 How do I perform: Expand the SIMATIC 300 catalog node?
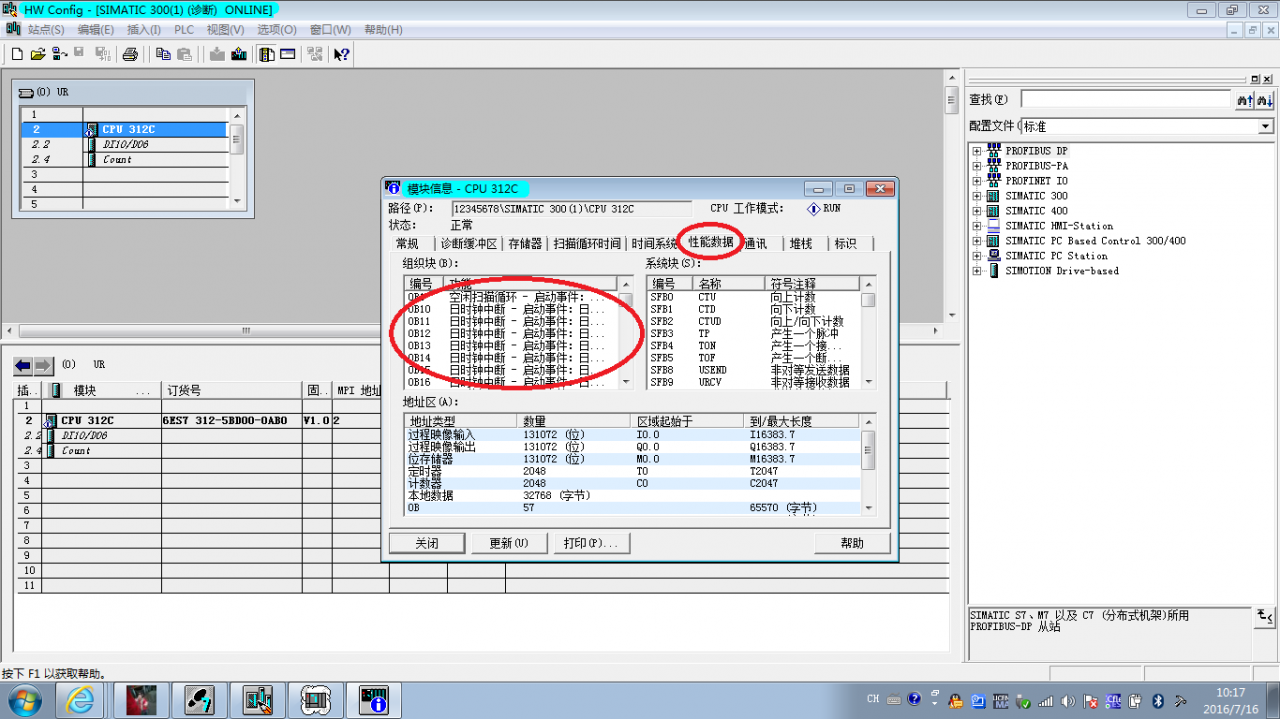[976, 196]
